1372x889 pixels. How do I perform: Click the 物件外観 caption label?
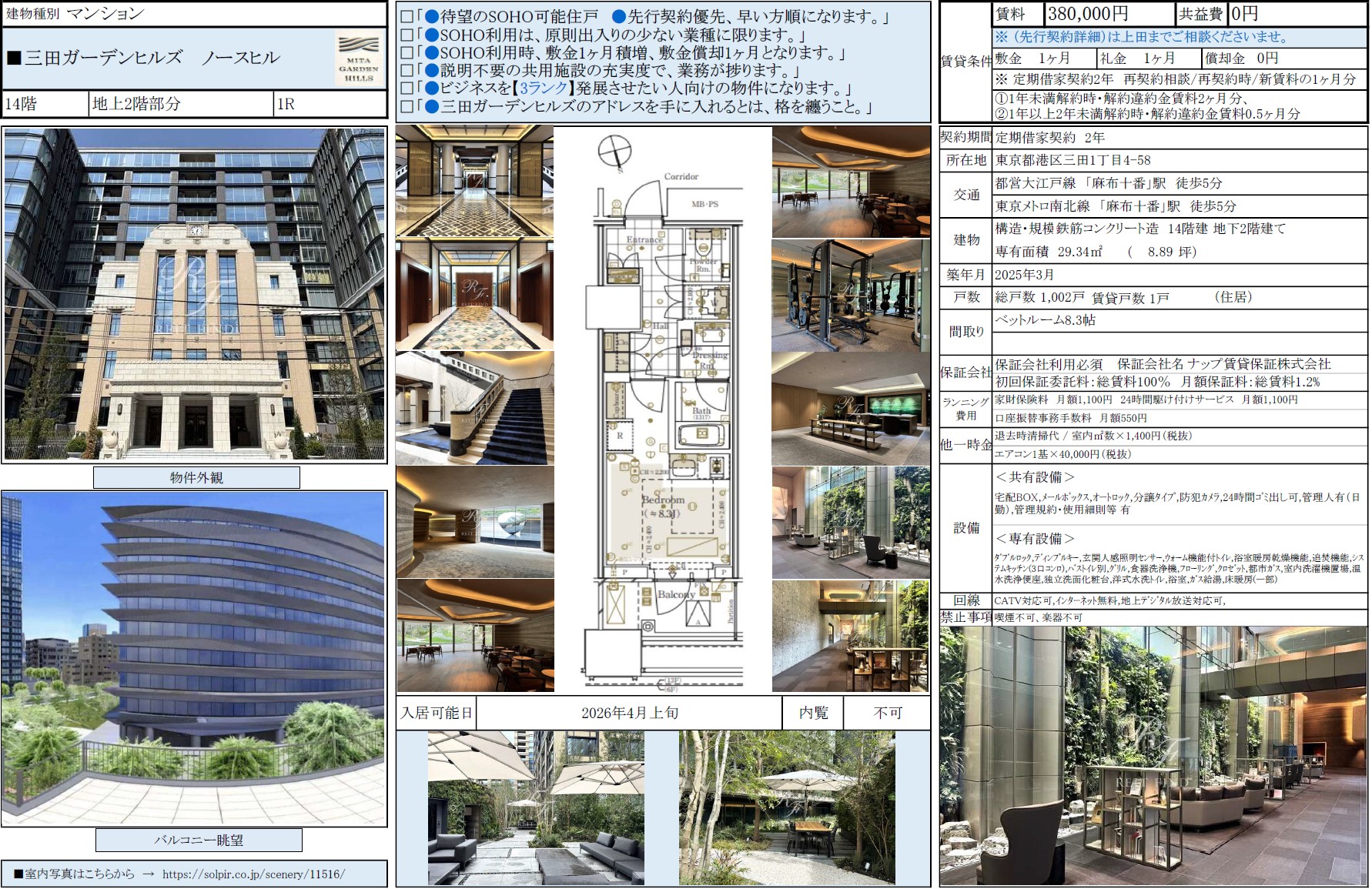tap(196, 478)
